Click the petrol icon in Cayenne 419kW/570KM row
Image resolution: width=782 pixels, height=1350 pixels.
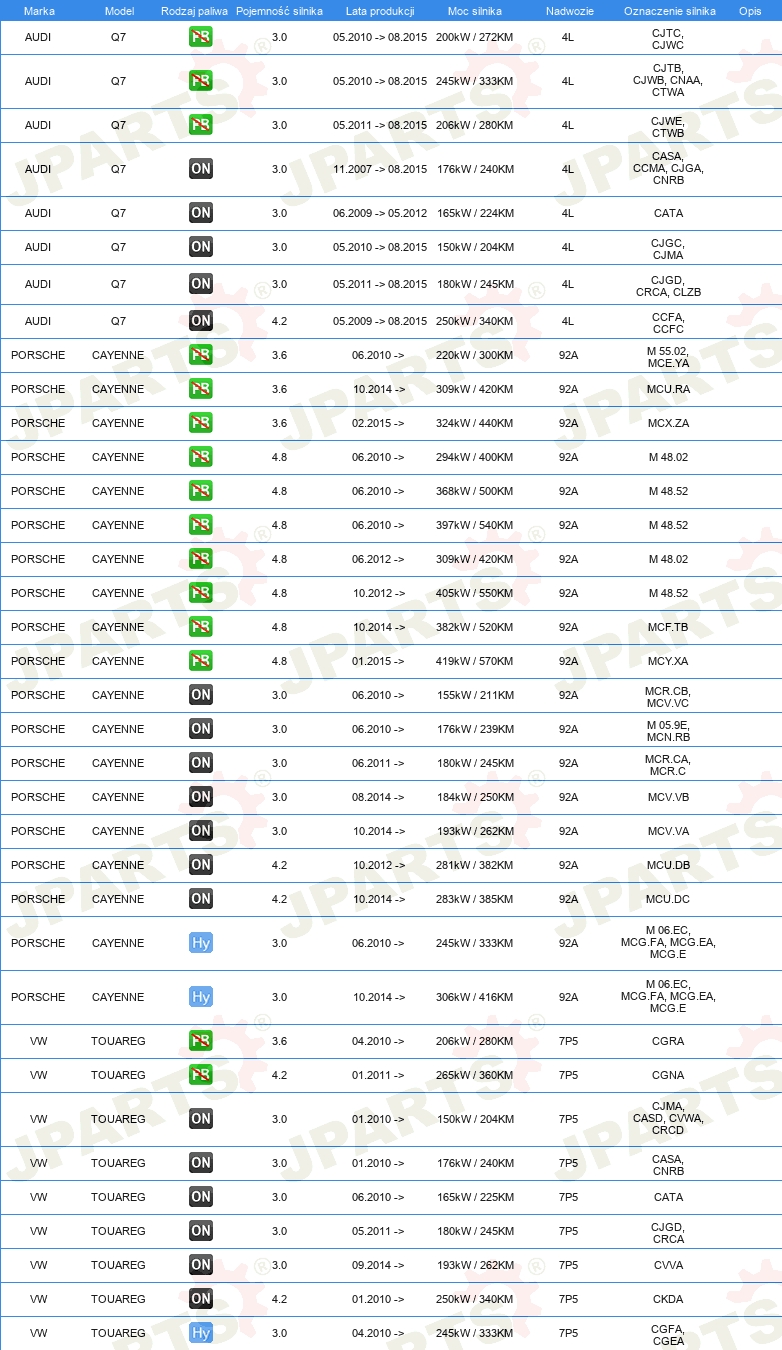pyautogui.click(x=201, y=661)
